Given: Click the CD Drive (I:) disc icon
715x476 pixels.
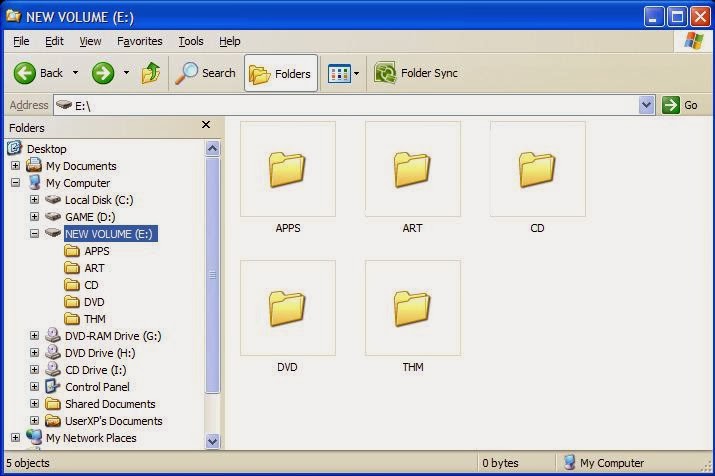Looking at the screenshot, I should point(53,369).
